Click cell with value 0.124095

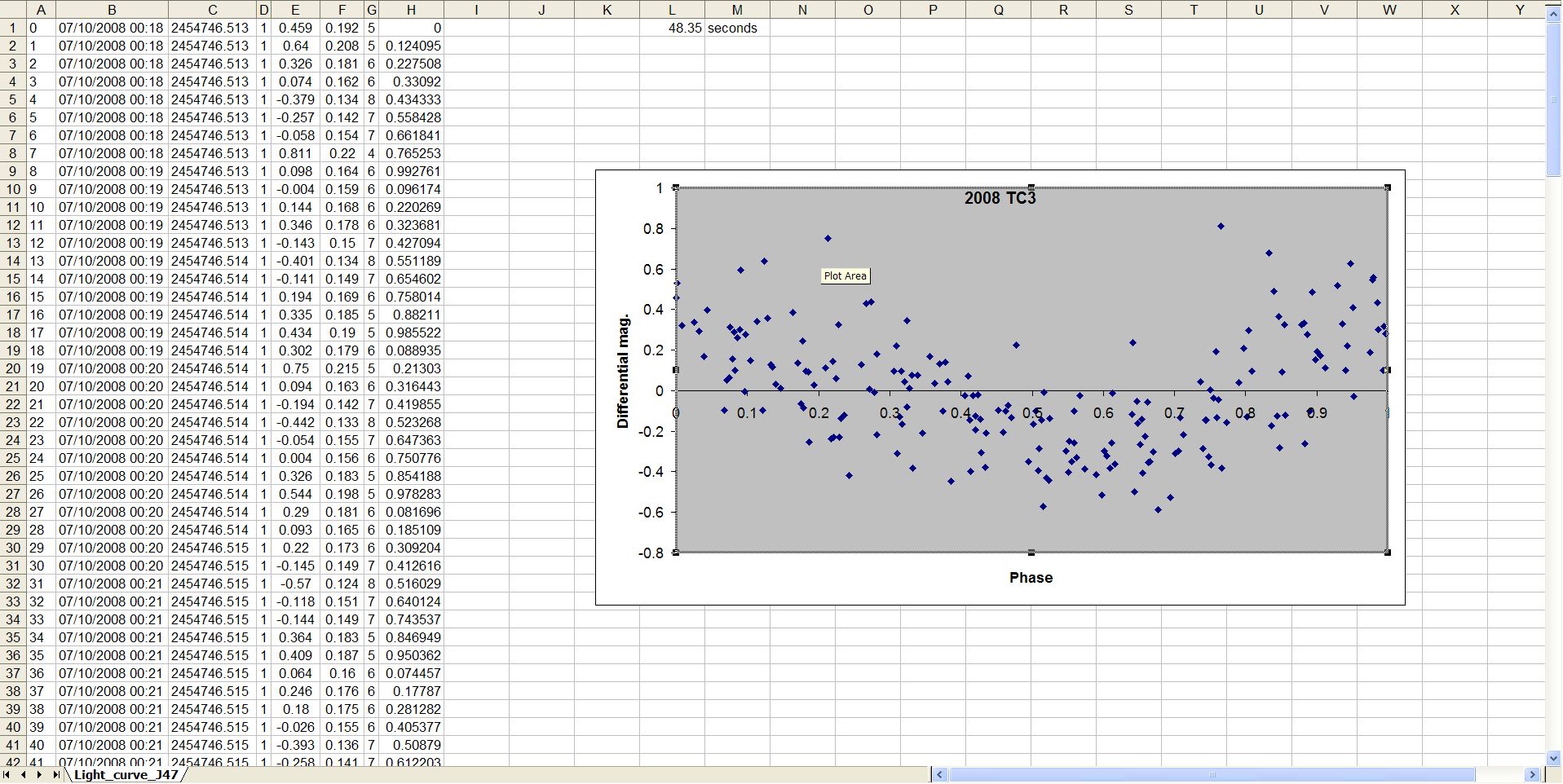coord(411,46)
